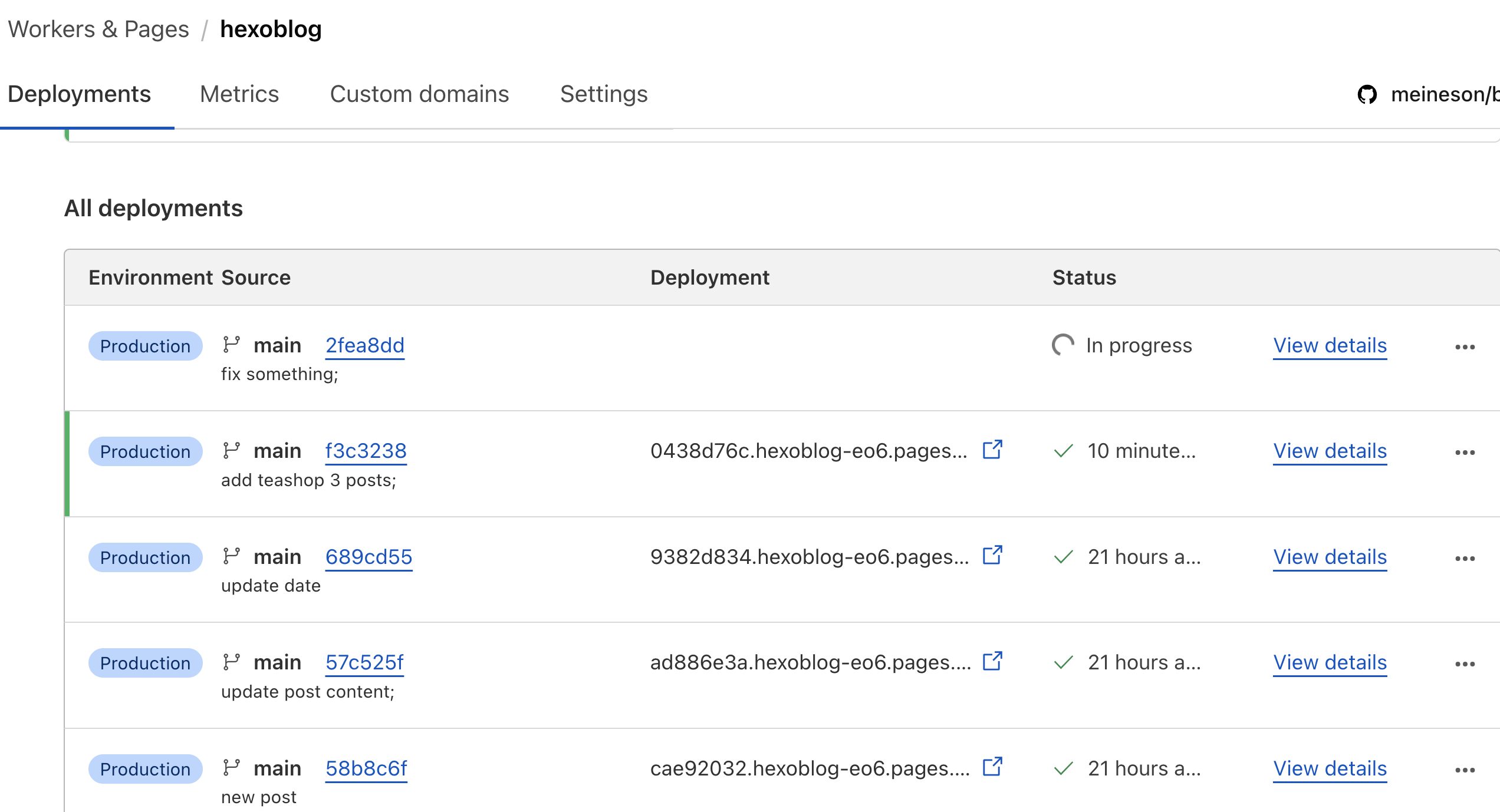The height and width of the screenshot is (812, 1500).
Task: Click Production badge in 57c525f row
Action: [x=145, y=663]
